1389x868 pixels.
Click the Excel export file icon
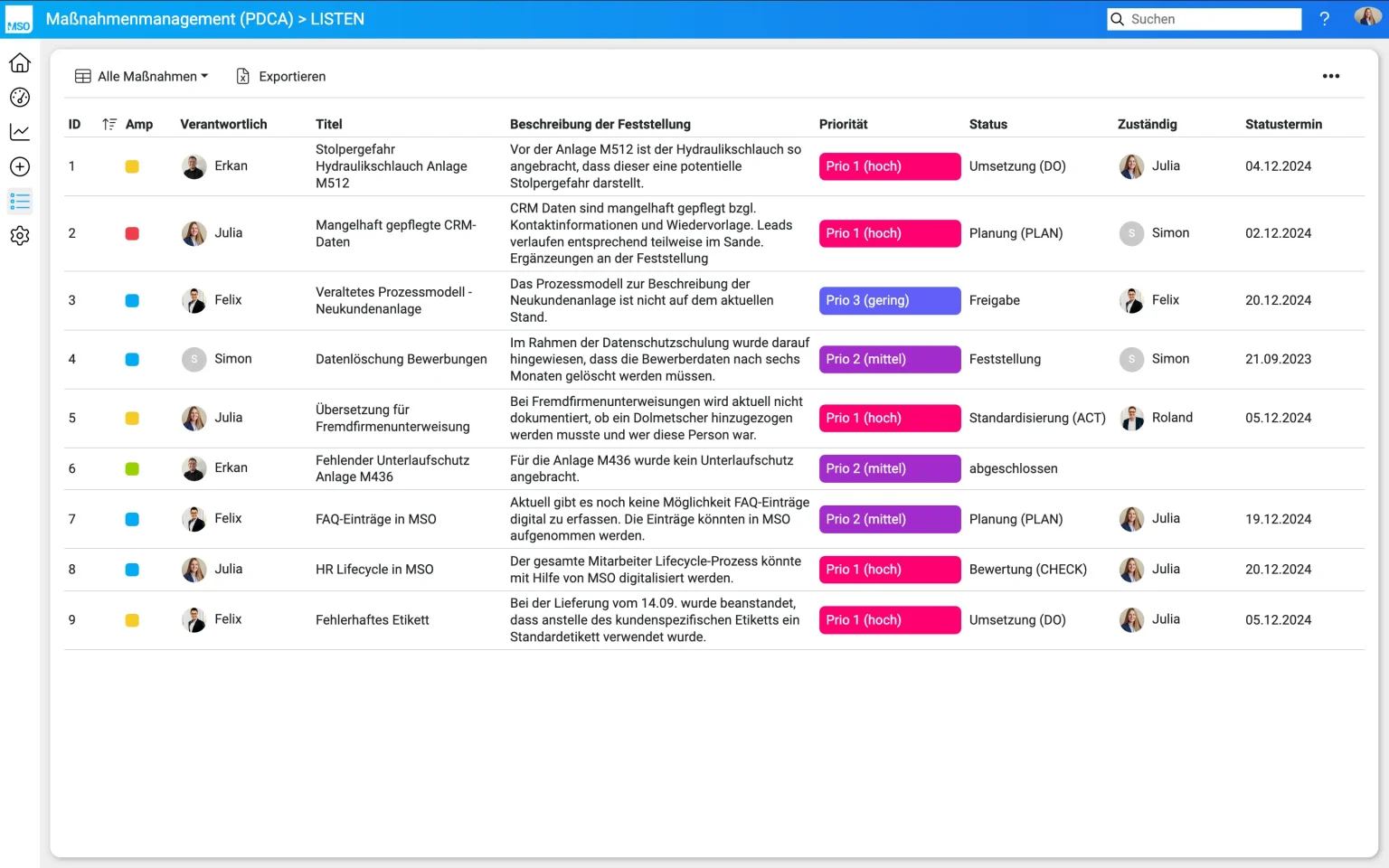pyautogui.click(x=243, y=76)
